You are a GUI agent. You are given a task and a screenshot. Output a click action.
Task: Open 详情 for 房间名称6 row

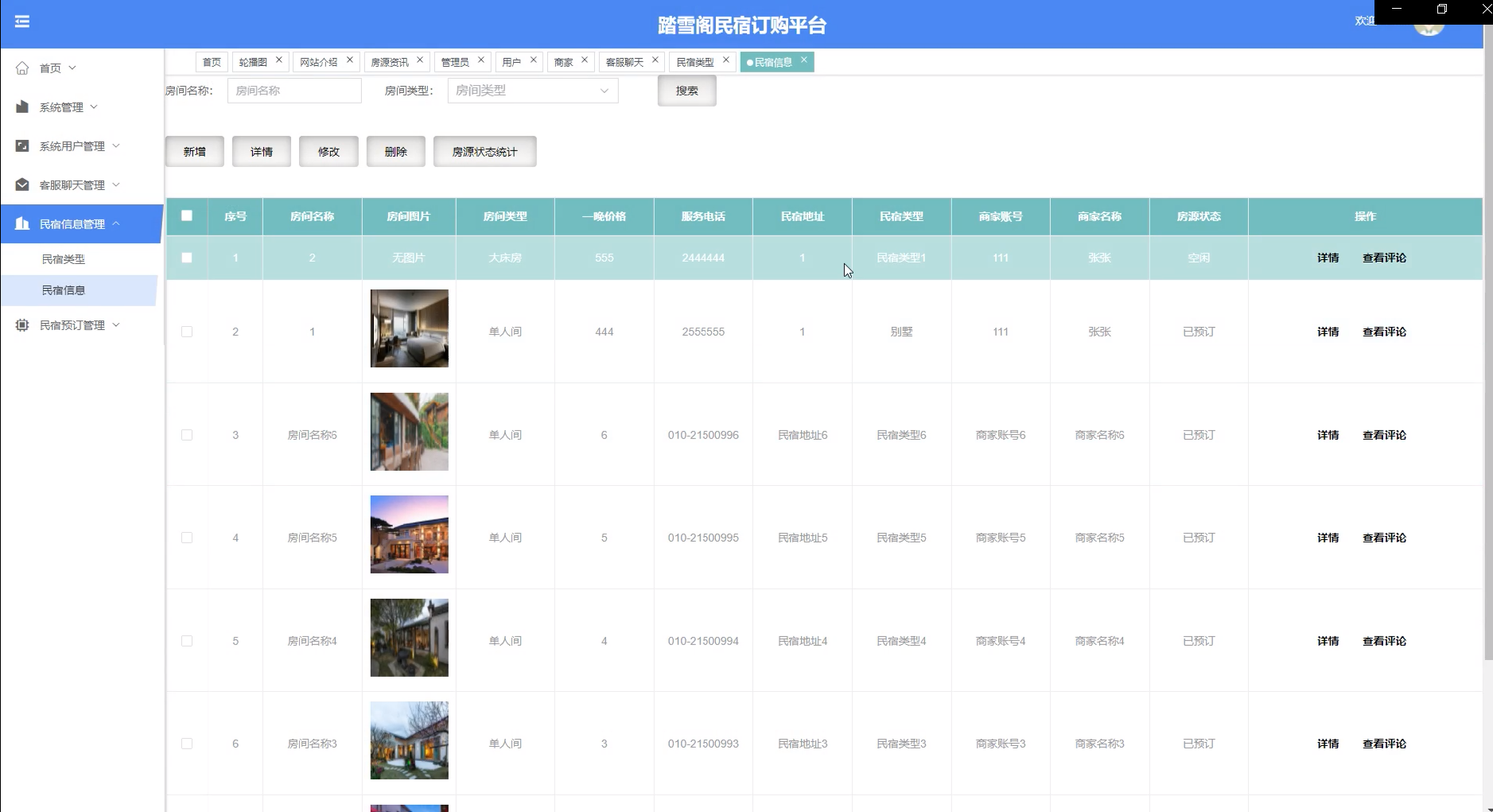click(1328, 435)
